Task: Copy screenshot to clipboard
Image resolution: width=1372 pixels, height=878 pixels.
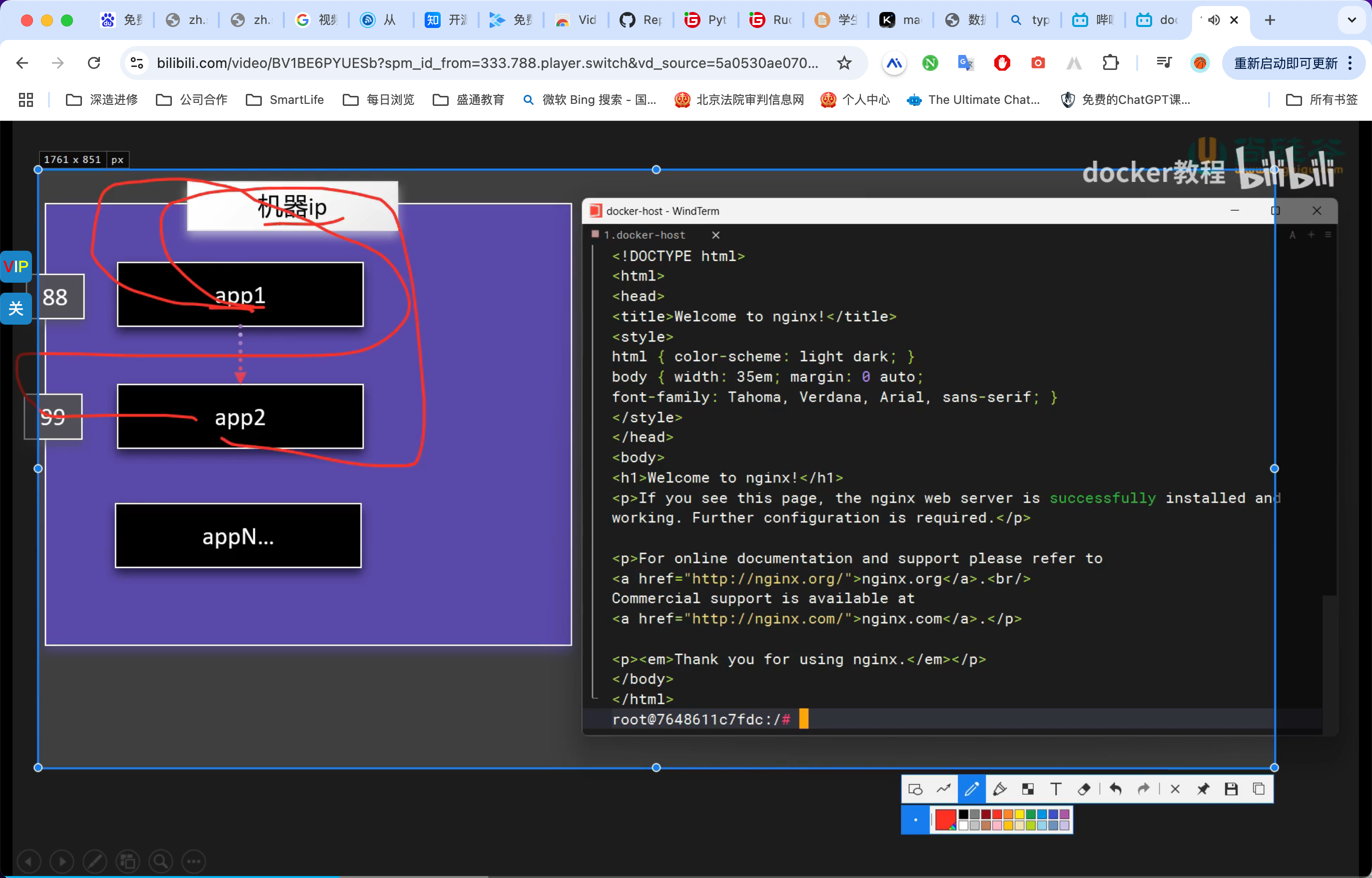Action: (1259, 789)
